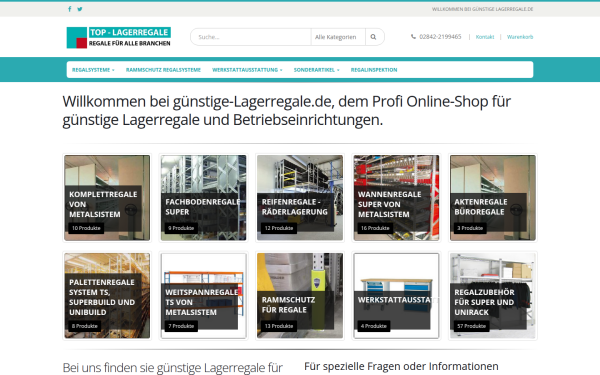Open the Werkstattausstattung workbench tile

396,296
